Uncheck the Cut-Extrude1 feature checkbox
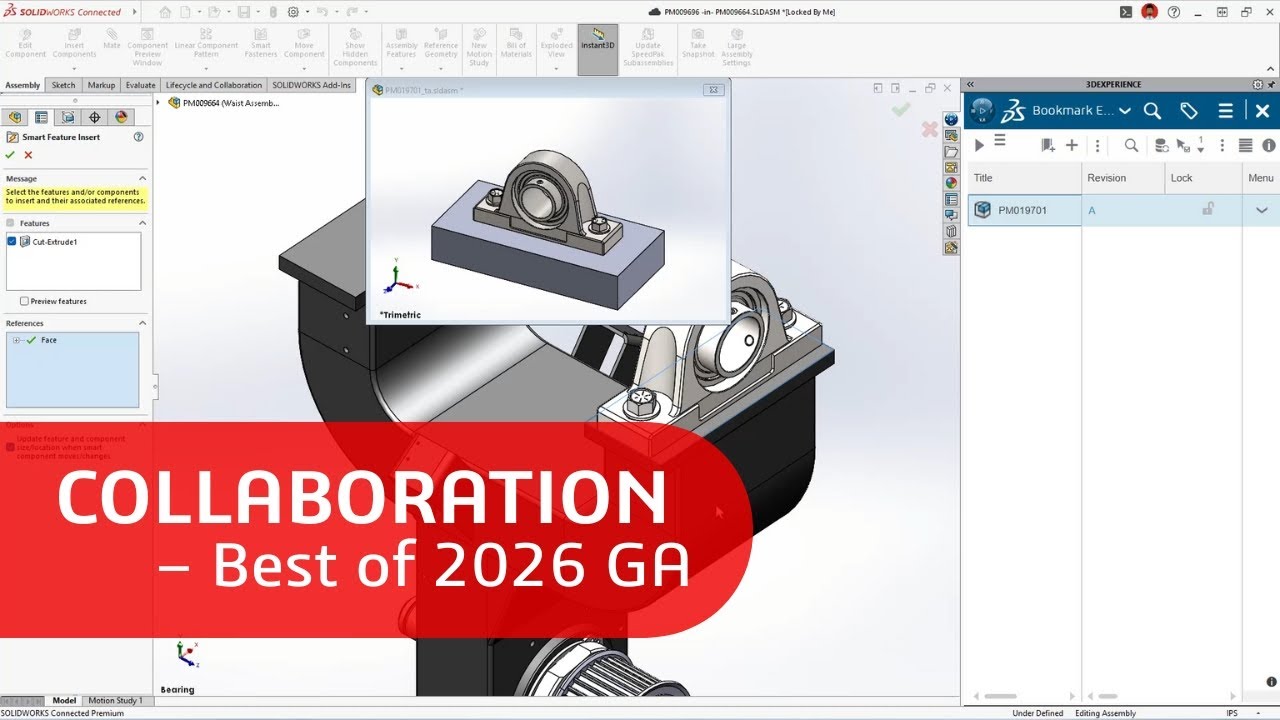 click(x=12, y=242)
